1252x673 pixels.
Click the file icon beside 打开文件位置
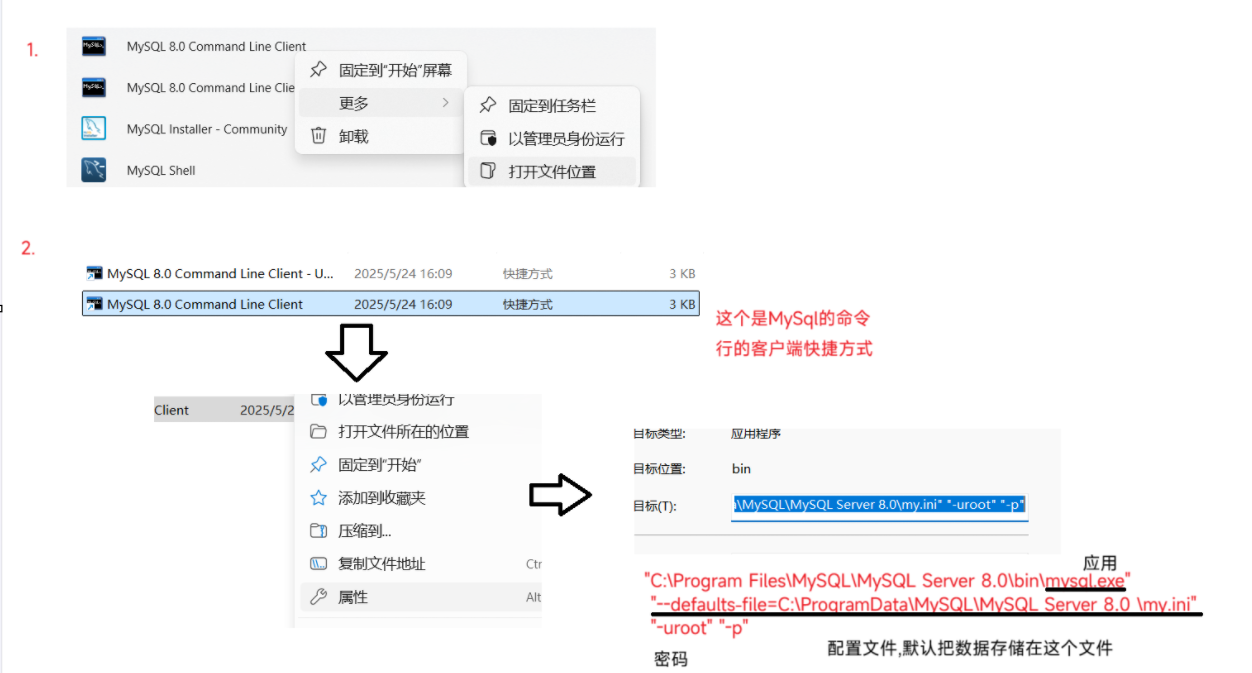click(488, 171)
